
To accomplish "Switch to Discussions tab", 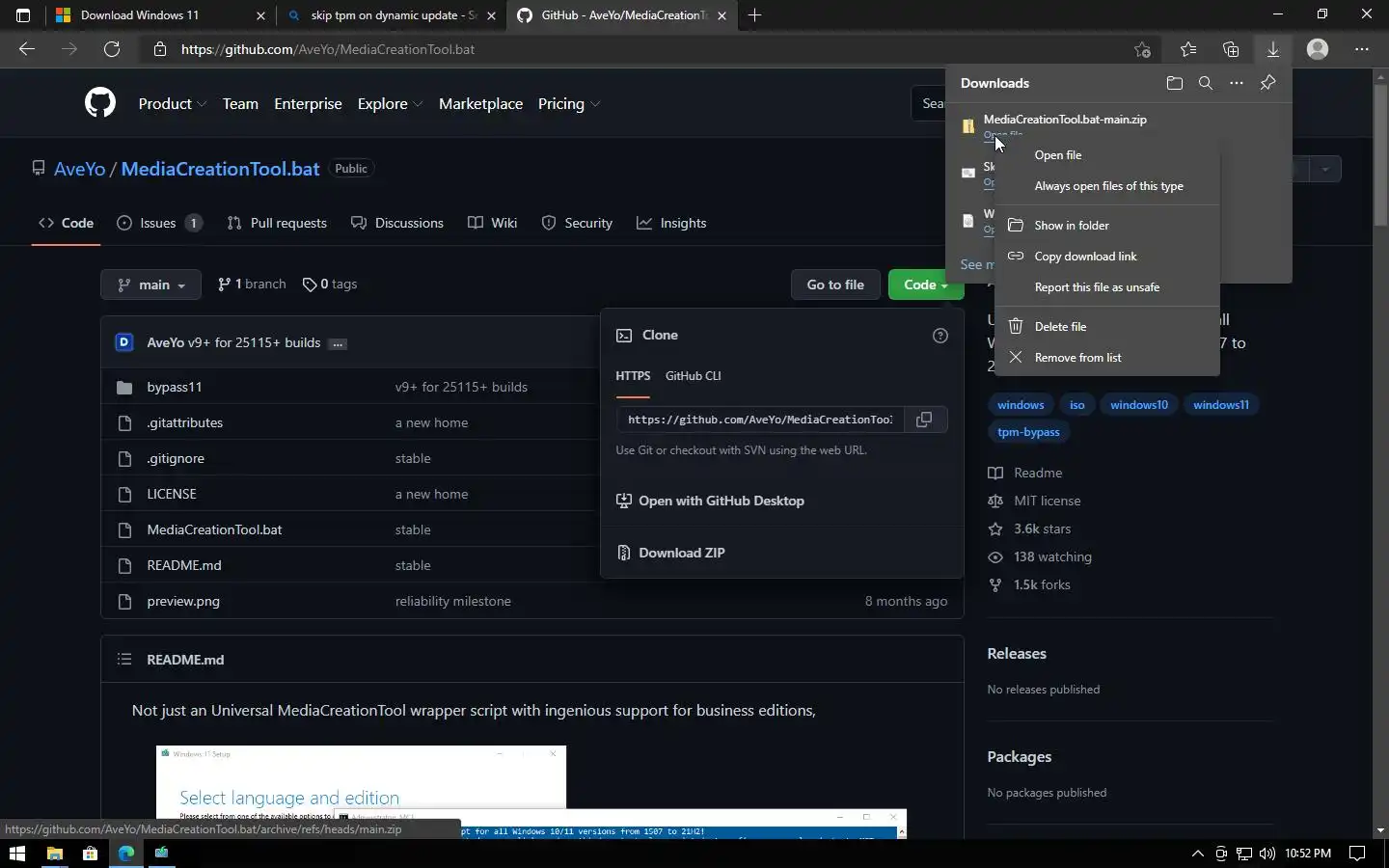I will click(x=397, y=223).
